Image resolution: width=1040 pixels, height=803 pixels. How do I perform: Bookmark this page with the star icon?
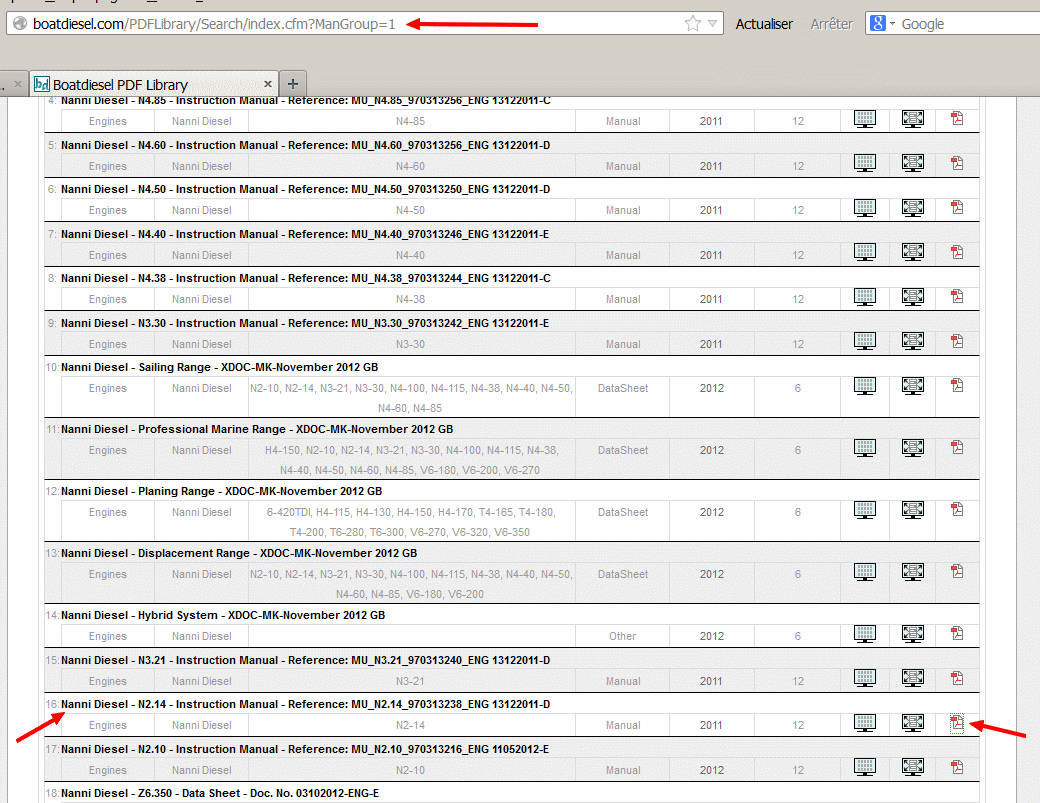click(x=693, y=24)
